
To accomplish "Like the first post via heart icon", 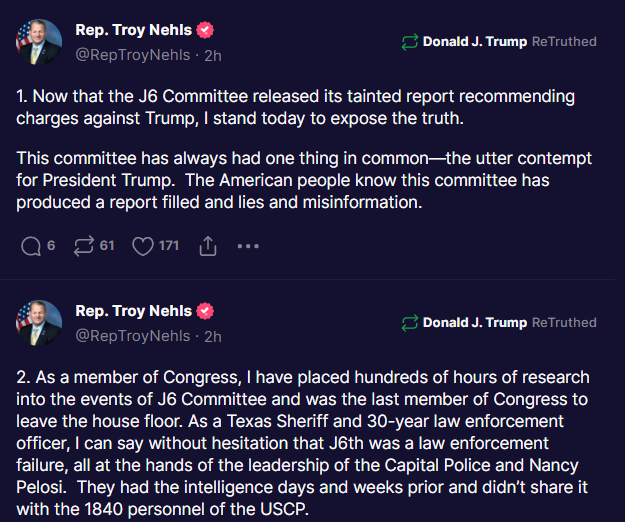I will click(143, 245).
